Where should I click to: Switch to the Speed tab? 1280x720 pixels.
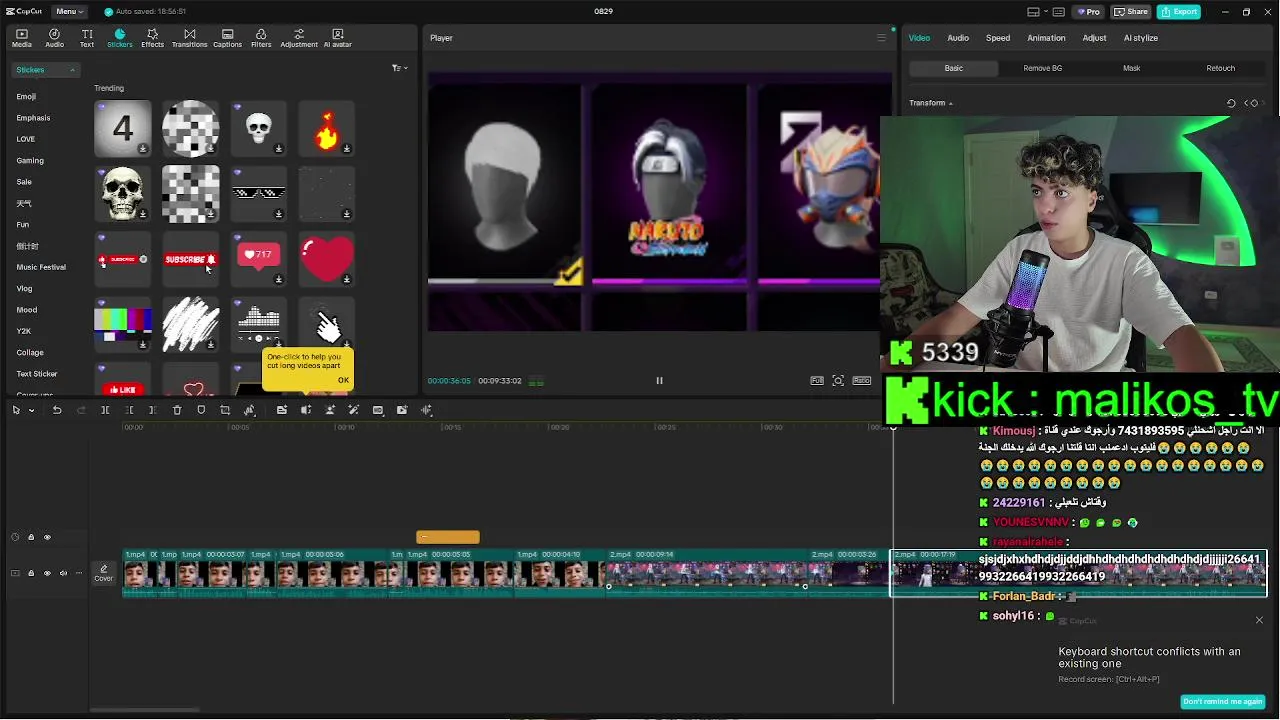pyautogui.click(x=998, y=38)
